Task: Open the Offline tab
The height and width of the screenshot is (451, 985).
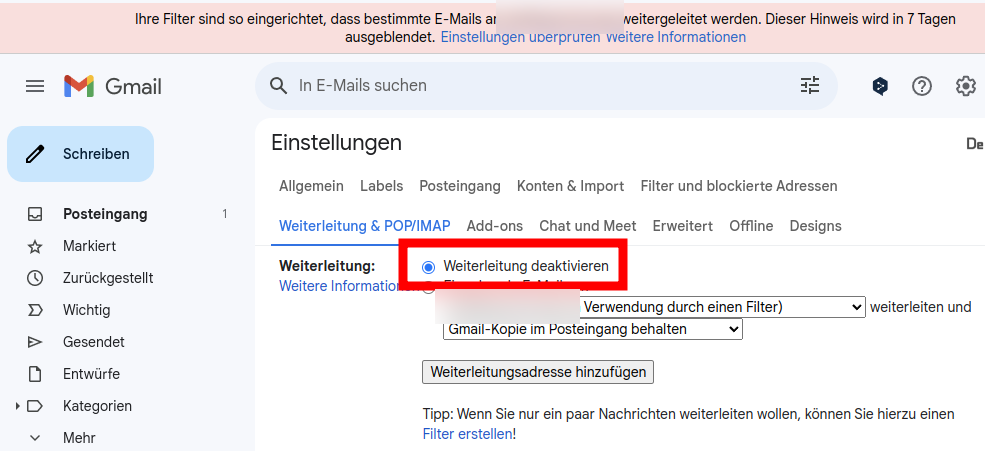Action: (x=751, y=226)
